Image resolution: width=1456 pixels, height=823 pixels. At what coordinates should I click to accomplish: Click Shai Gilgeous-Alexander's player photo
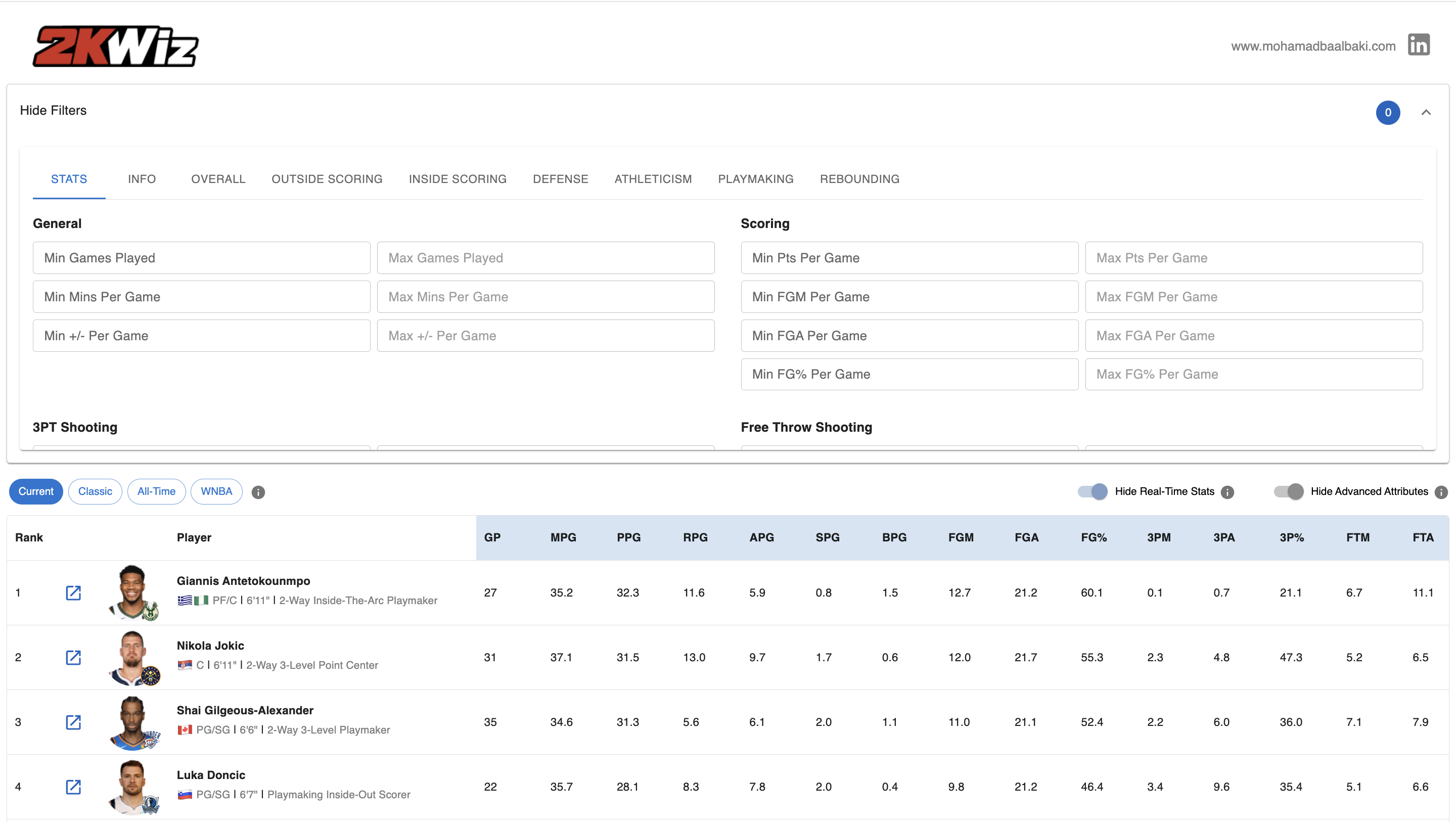[x=133, y=722]
